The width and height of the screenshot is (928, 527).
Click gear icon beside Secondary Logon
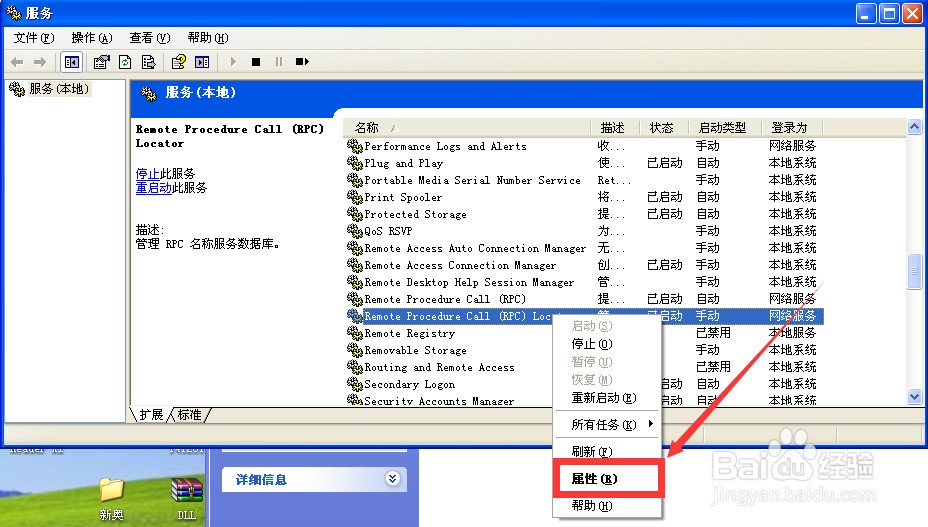(x=355, y=384)
